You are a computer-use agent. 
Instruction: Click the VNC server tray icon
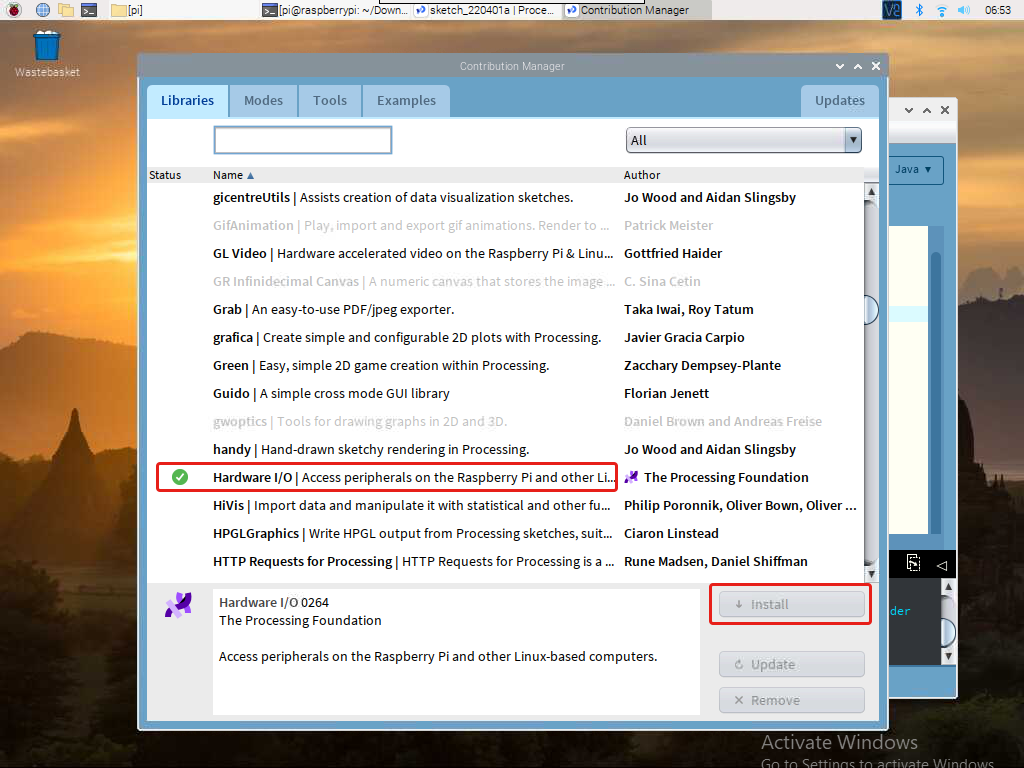click(891, 10)
